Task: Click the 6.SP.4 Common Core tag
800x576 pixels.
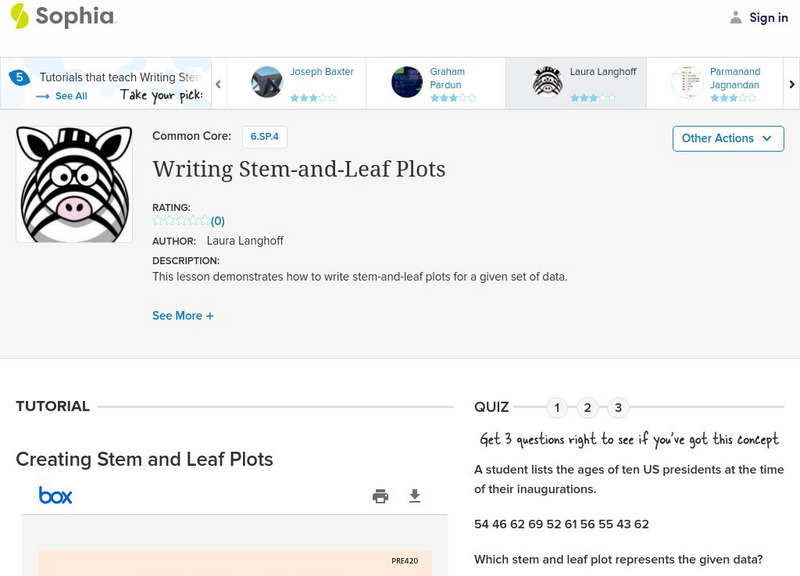Action: [264, 137]
